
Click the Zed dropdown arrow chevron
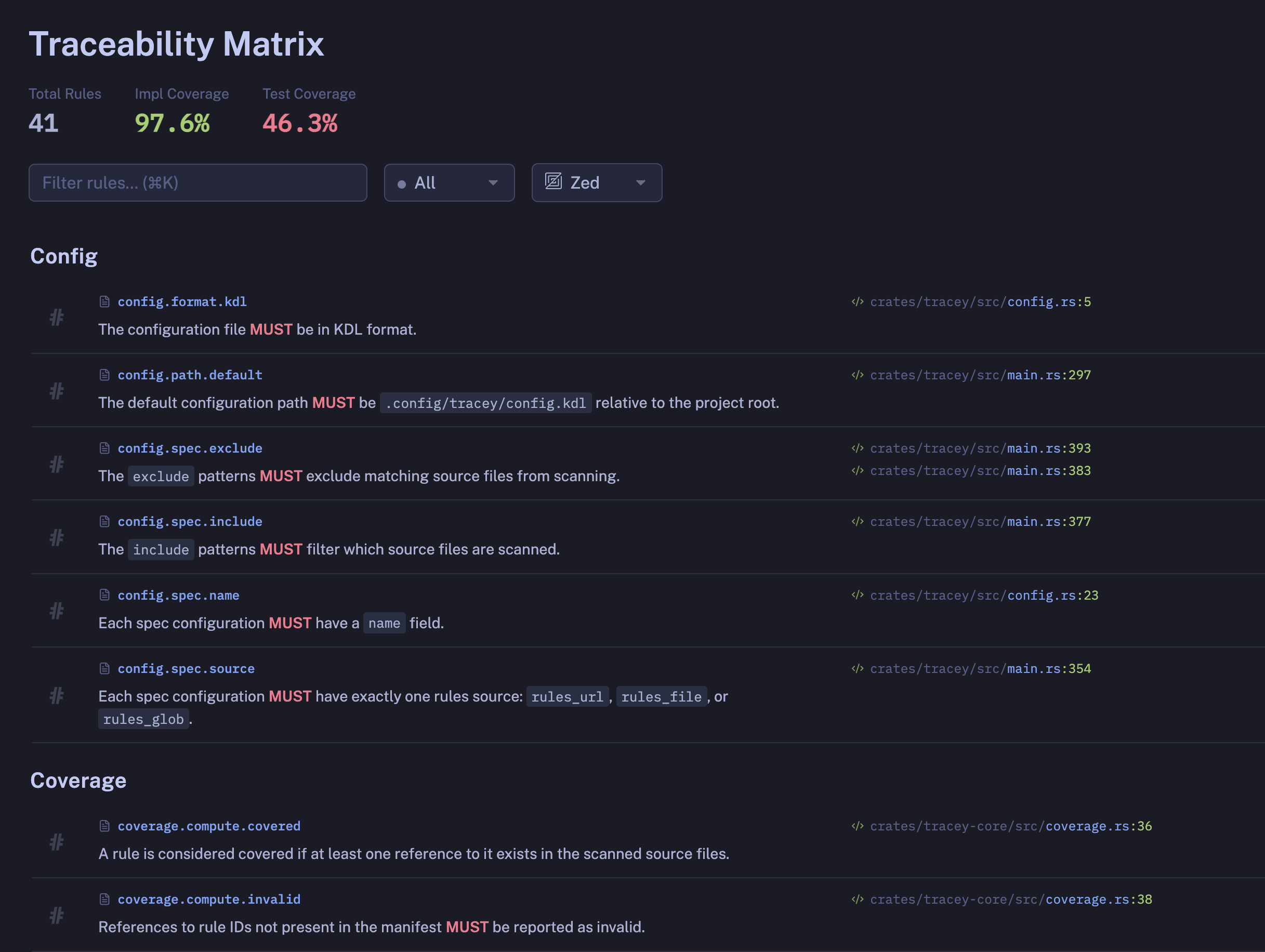[x=640, y=183]
